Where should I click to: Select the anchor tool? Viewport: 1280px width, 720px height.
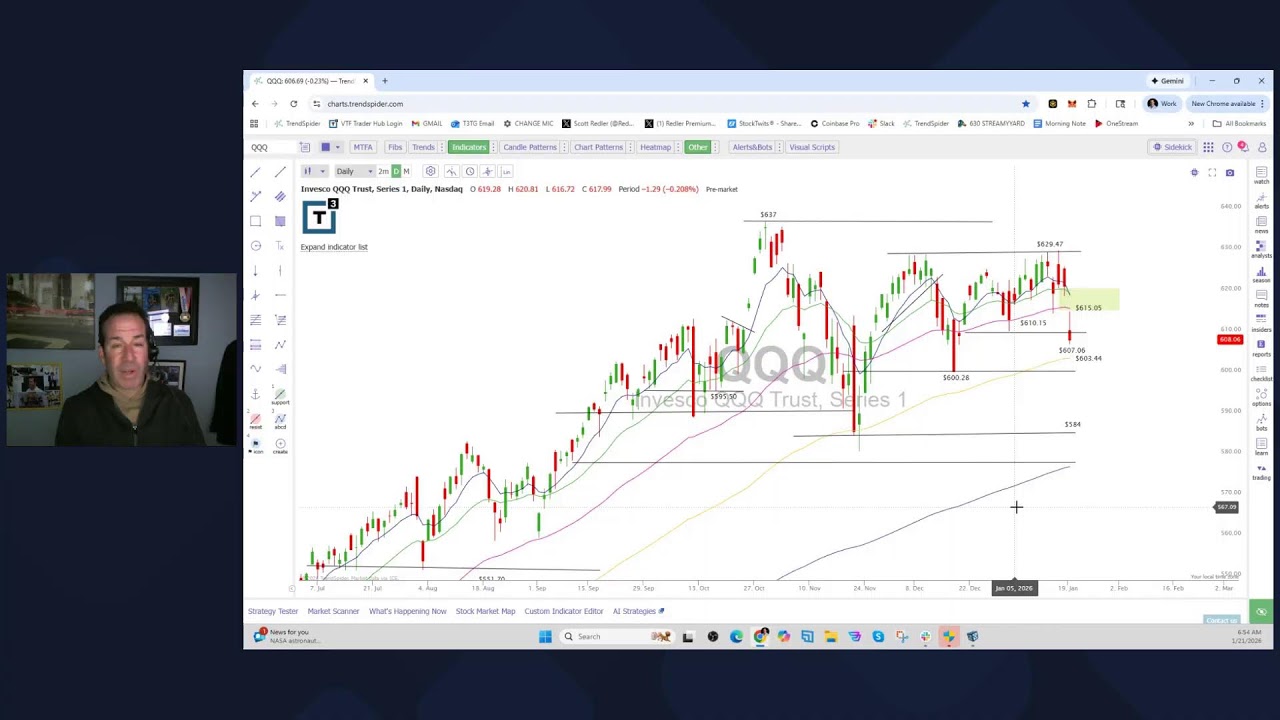[255, 395]
